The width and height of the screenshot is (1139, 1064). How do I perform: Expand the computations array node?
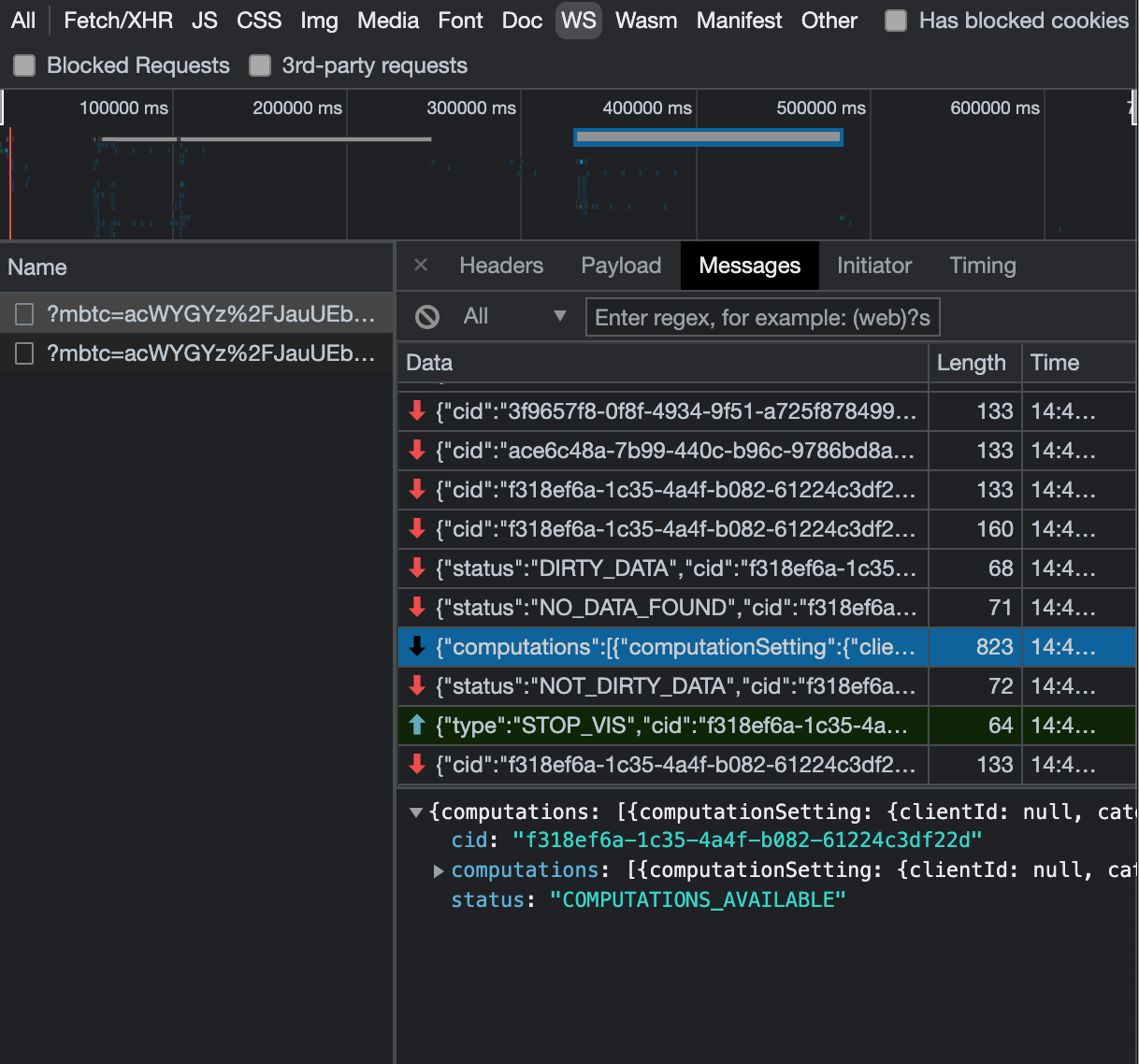[x=439, y=870]
